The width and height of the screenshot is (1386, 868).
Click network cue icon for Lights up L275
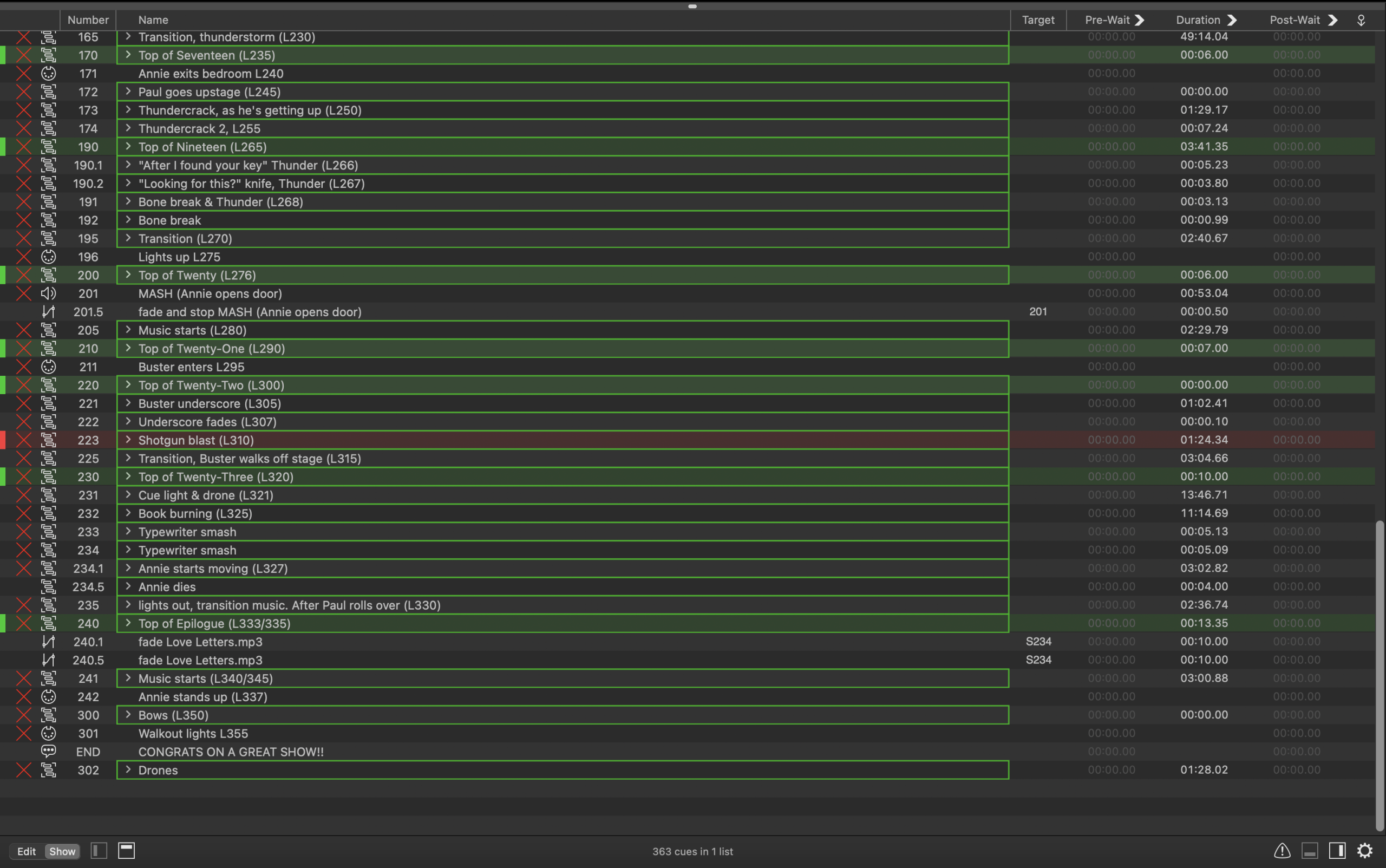[x=49, y=257]
